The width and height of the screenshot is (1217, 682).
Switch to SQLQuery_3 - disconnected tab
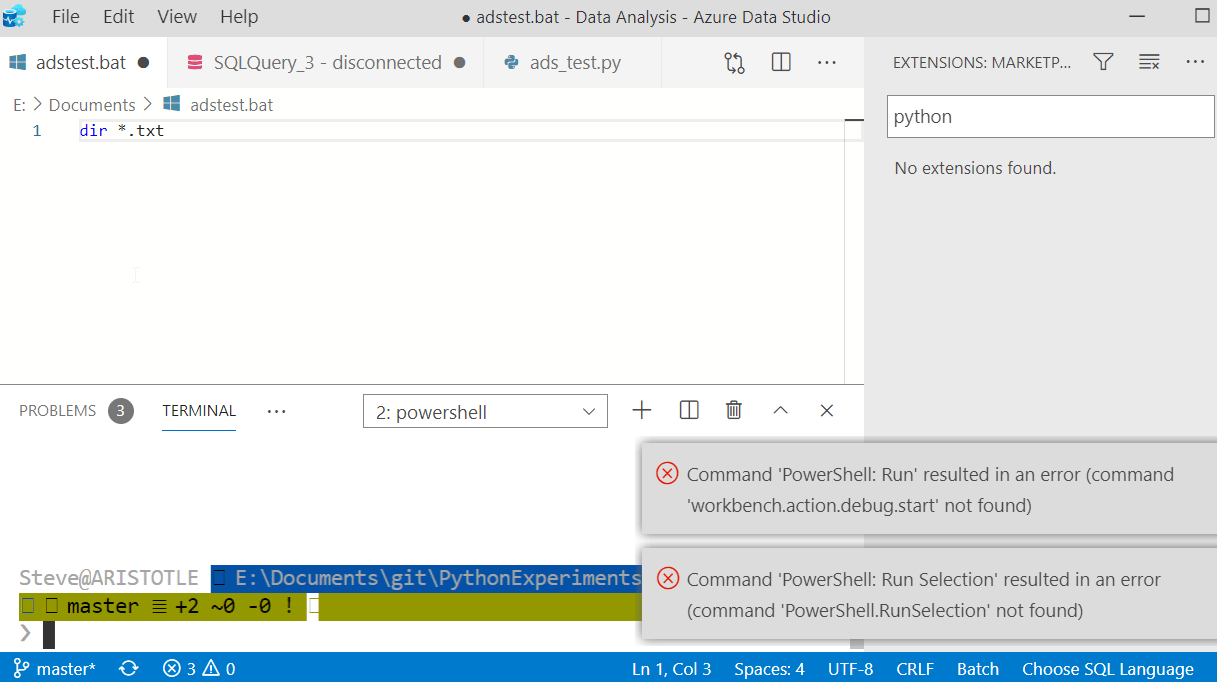(x=325, y=62)
